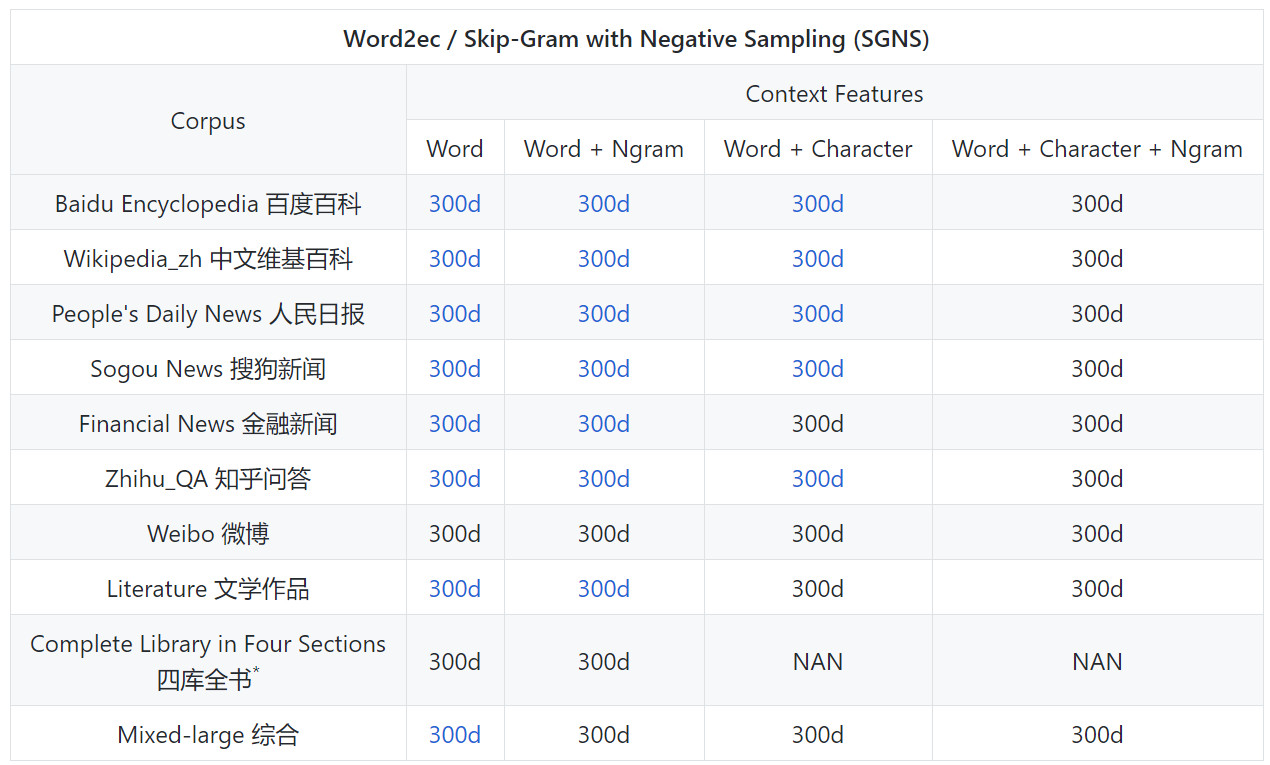The width and height of the screenshot is (1270, 765).
Task: Click the Context Features header
Action: pos(834,94)
